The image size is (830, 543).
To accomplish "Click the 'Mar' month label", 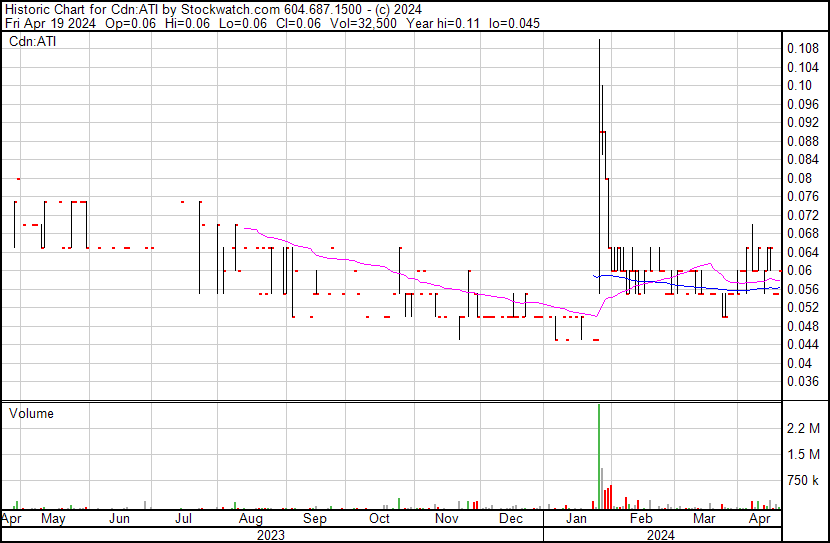I will pyautogui.click(x=705, y=519).
